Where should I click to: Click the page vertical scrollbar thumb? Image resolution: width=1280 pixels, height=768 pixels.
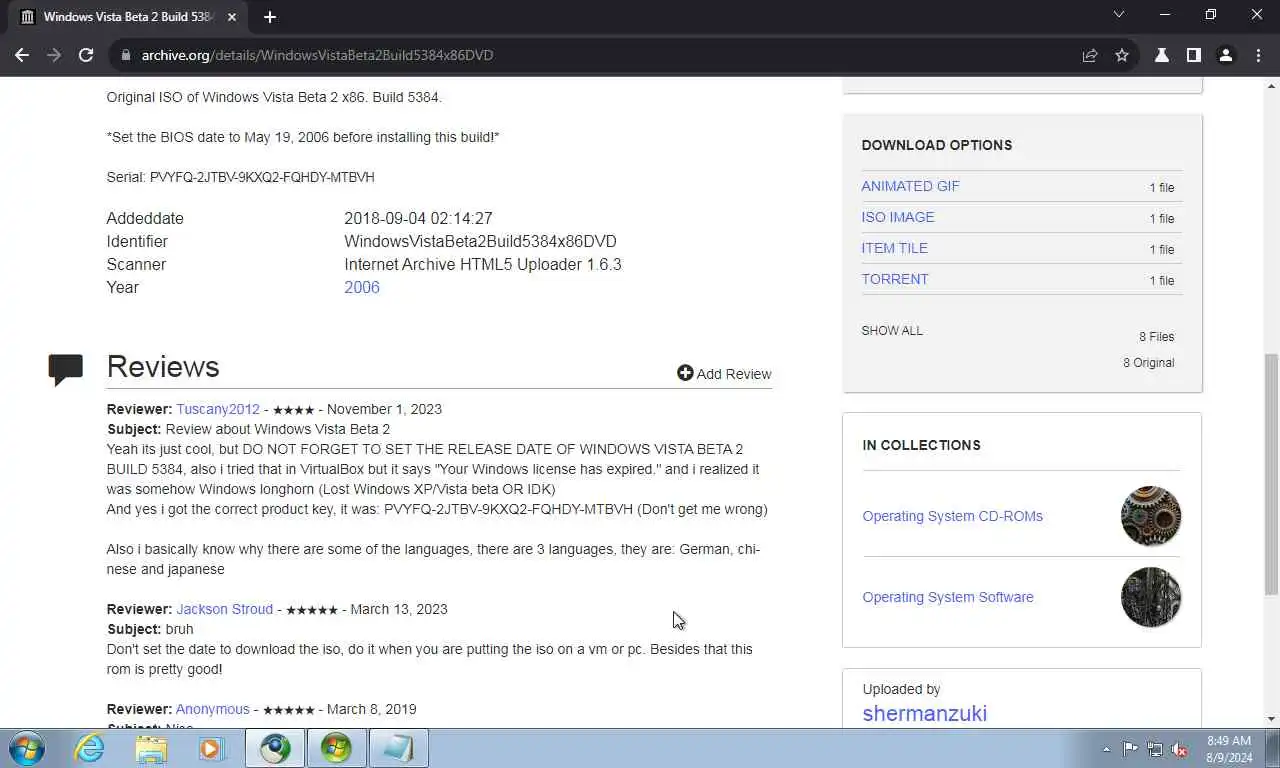pyautogui.click(x=1271, y=473)
